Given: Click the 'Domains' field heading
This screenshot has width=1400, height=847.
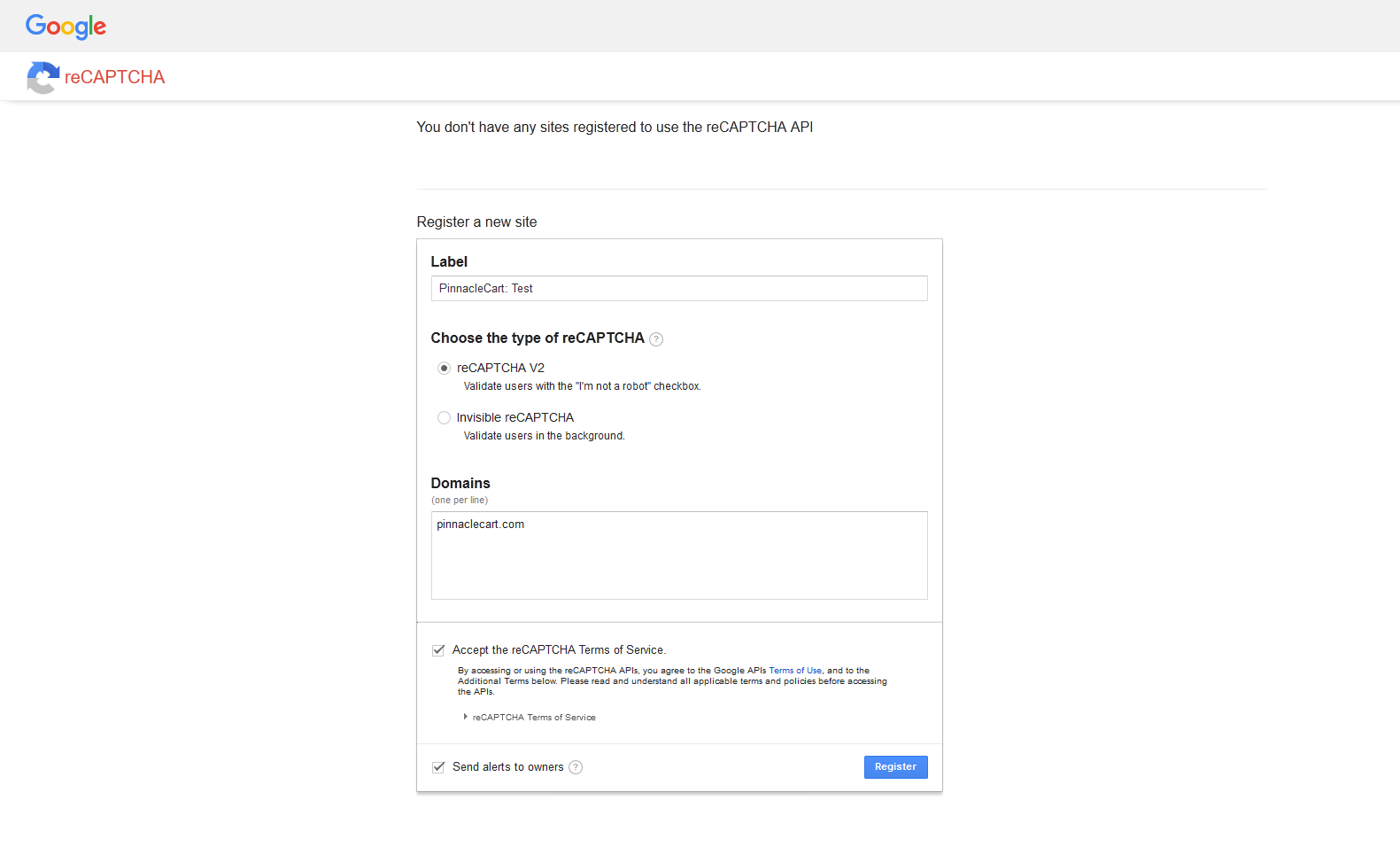Looking at the screenshot, I should [x=460, y=484].
